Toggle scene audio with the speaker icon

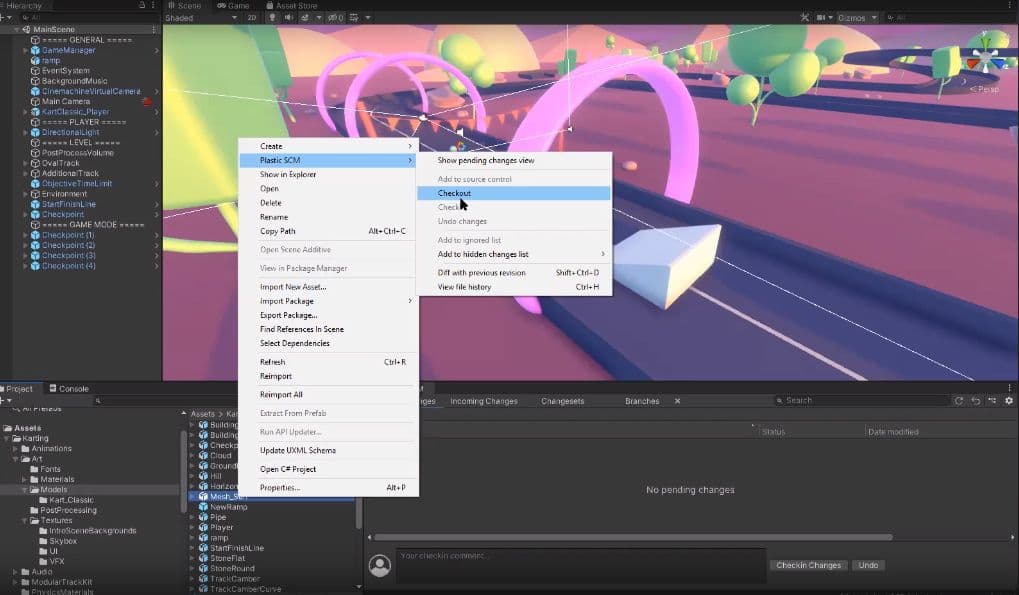288,17
